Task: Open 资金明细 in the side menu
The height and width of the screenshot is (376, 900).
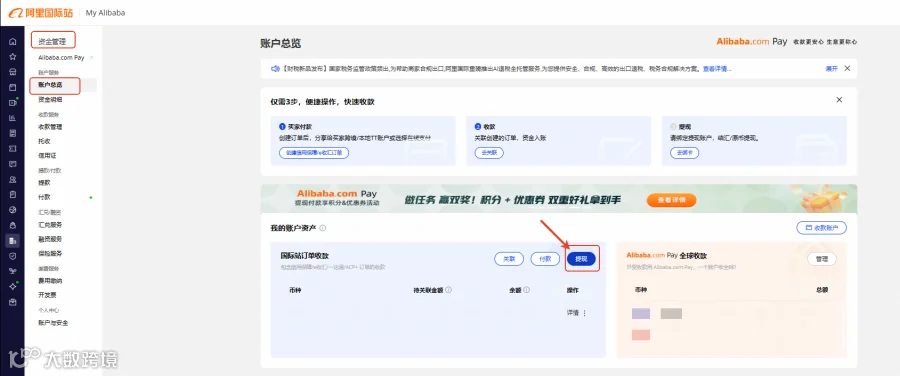Action: [51, 99]
